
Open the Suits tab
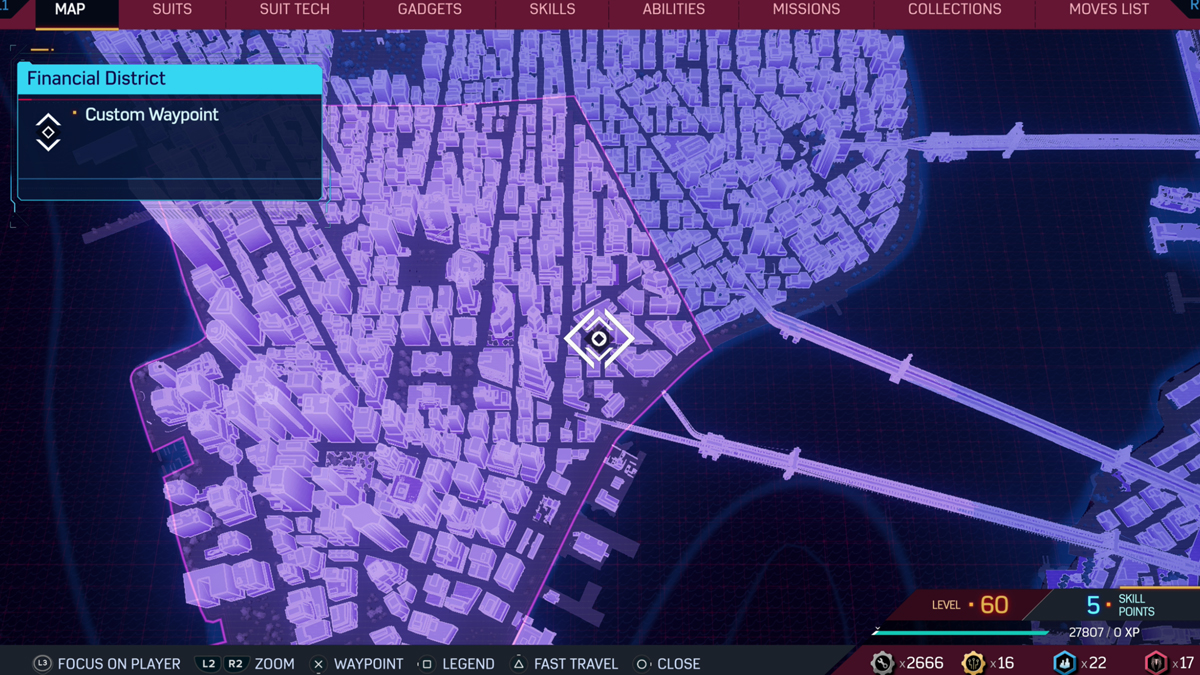(x=172, y=10)
